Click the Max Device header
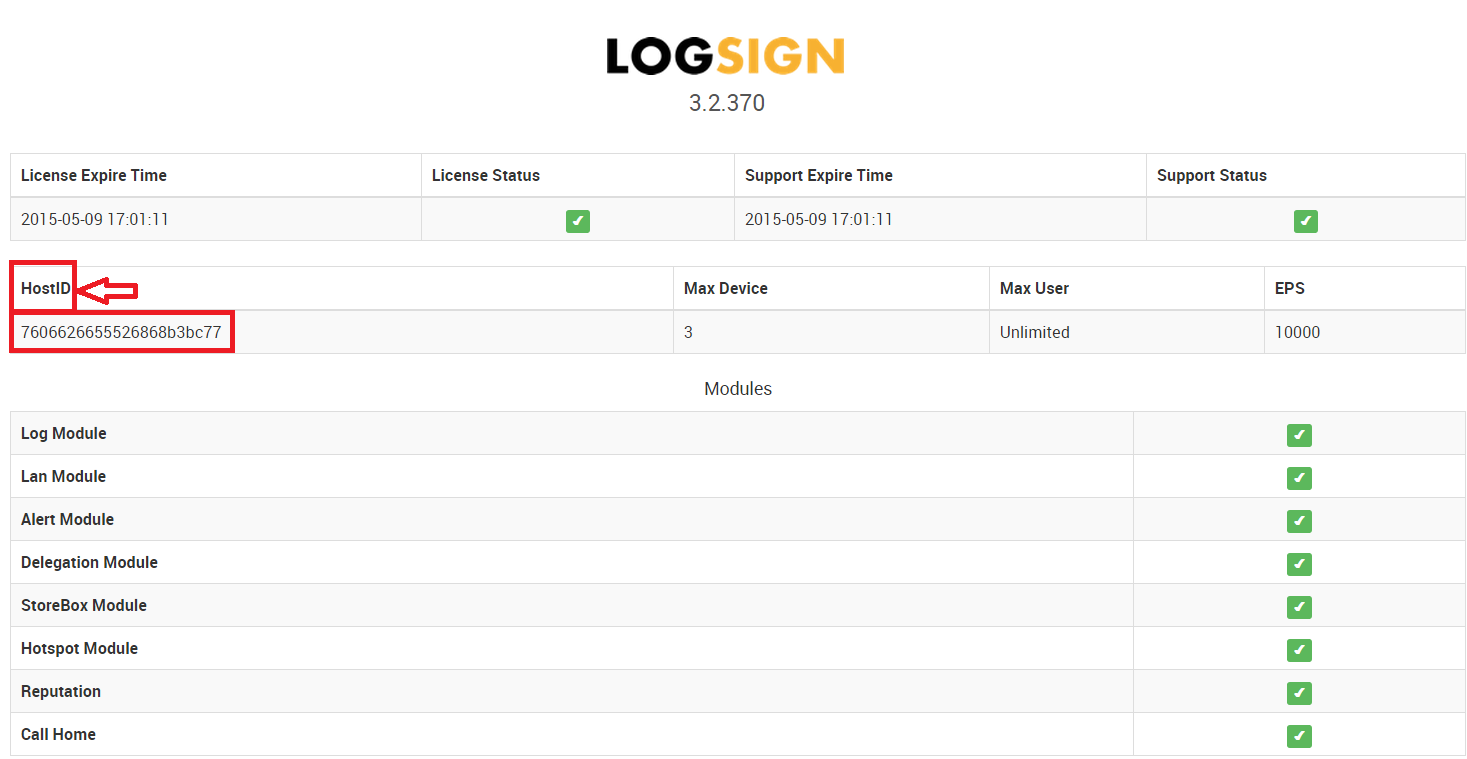Image resolution: width=1467 pixels, height=759 pixels. pos(726,288)
